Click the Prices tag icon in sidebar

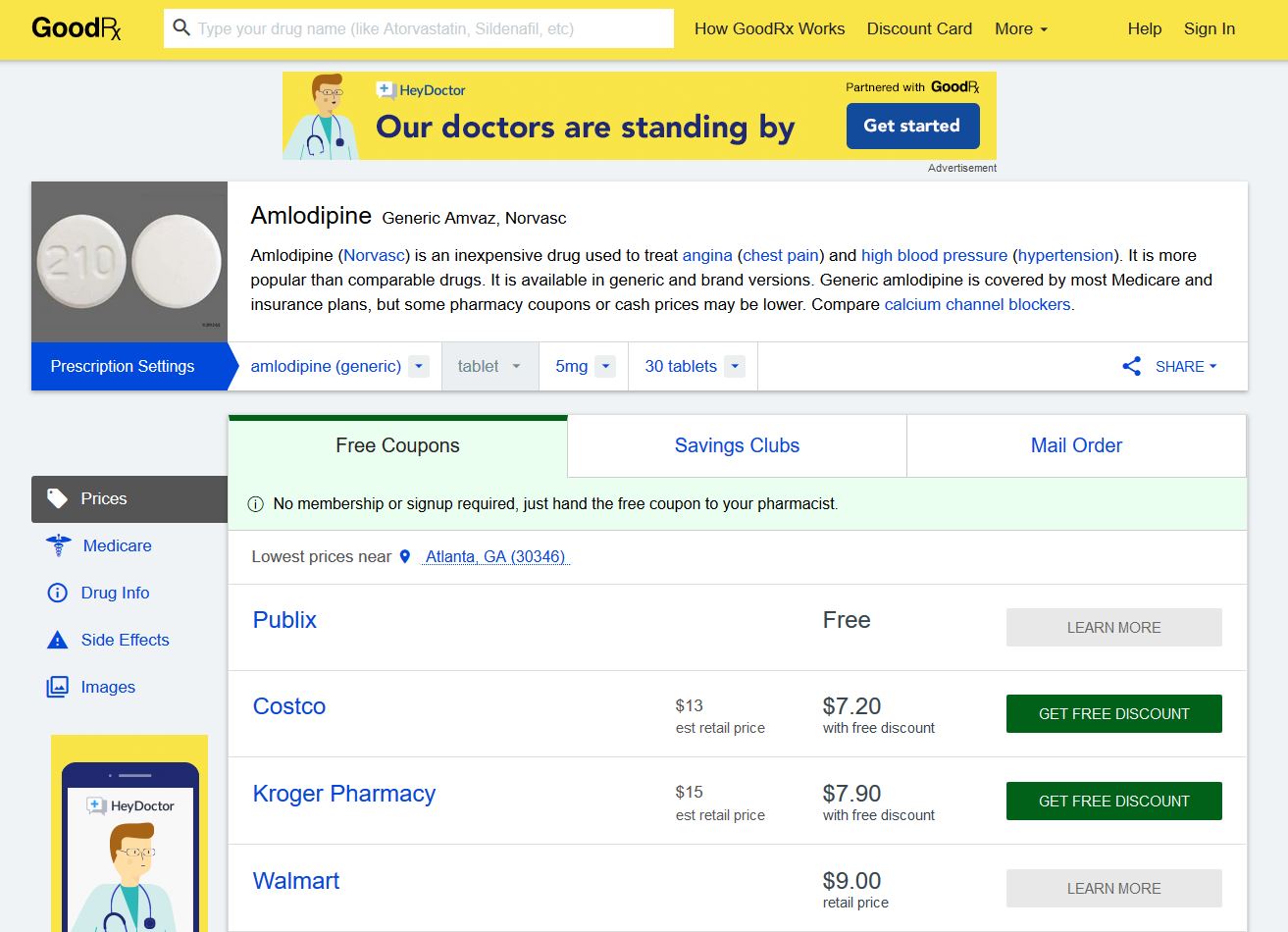[x=58, y=498]
